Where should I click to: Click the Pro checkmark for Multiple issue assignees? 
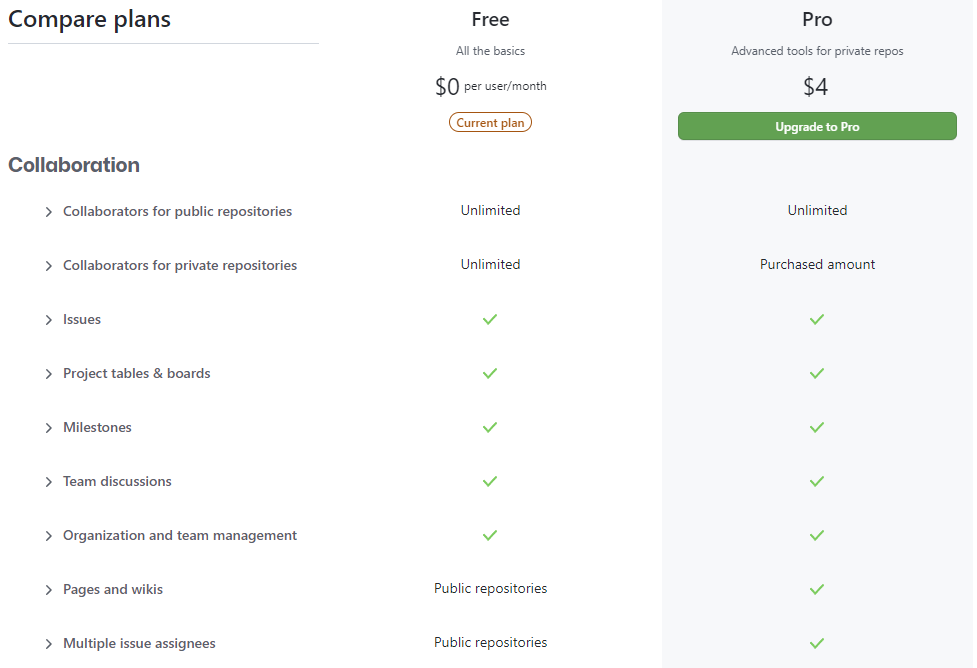pos(816,643)
